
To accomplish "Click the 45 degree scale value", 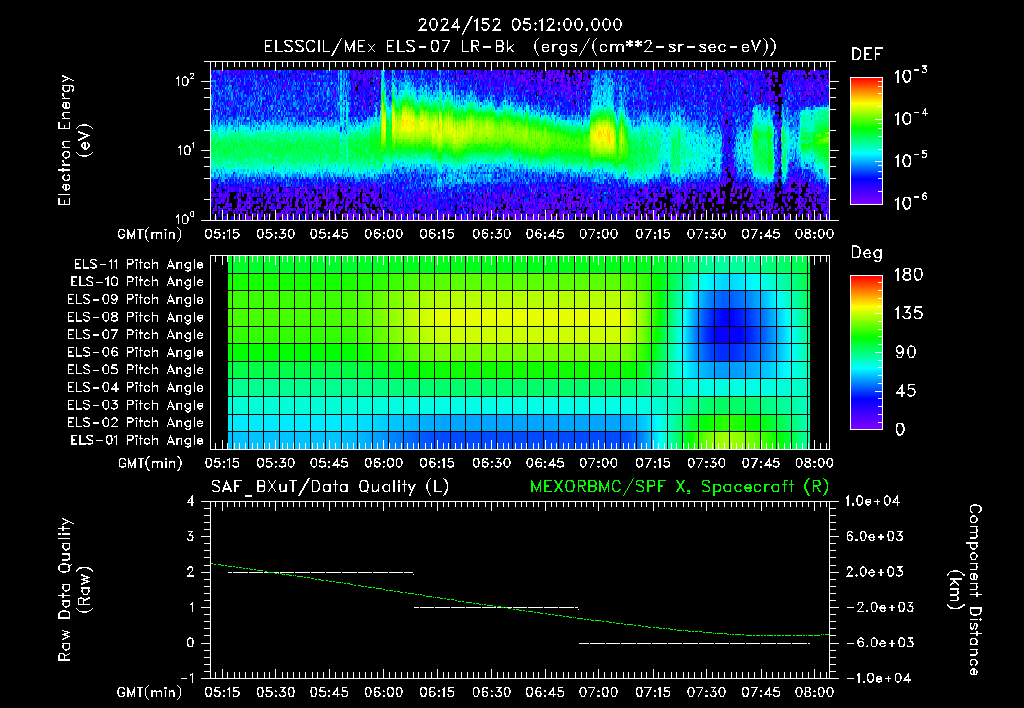I will click(905, 391).
